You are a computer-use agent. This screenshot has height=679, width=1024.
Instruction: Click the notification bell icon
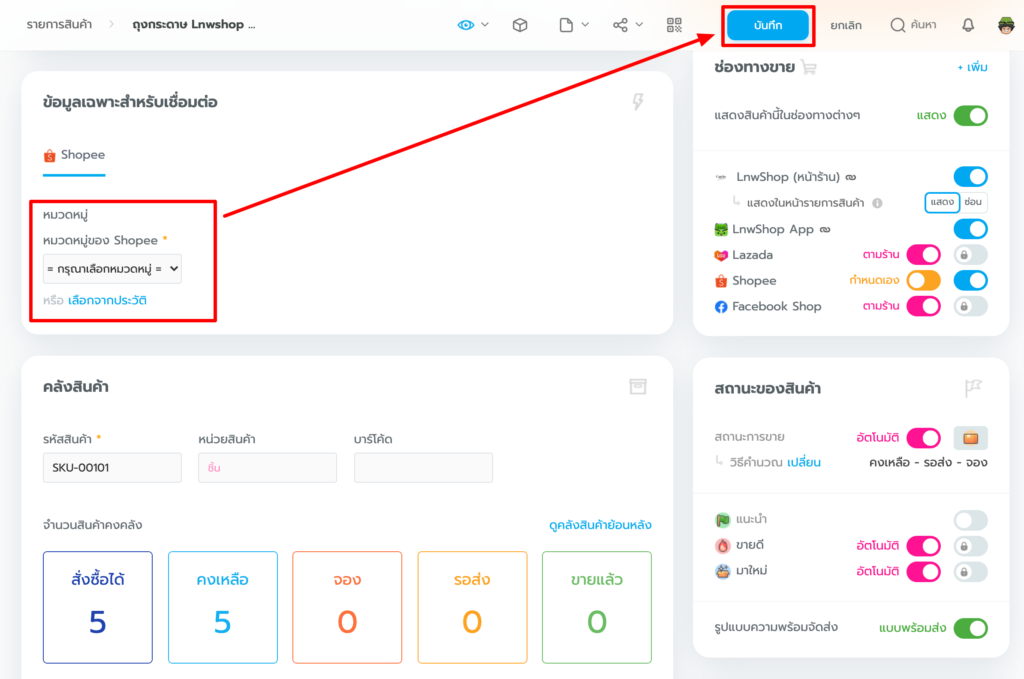click(968, 25)
